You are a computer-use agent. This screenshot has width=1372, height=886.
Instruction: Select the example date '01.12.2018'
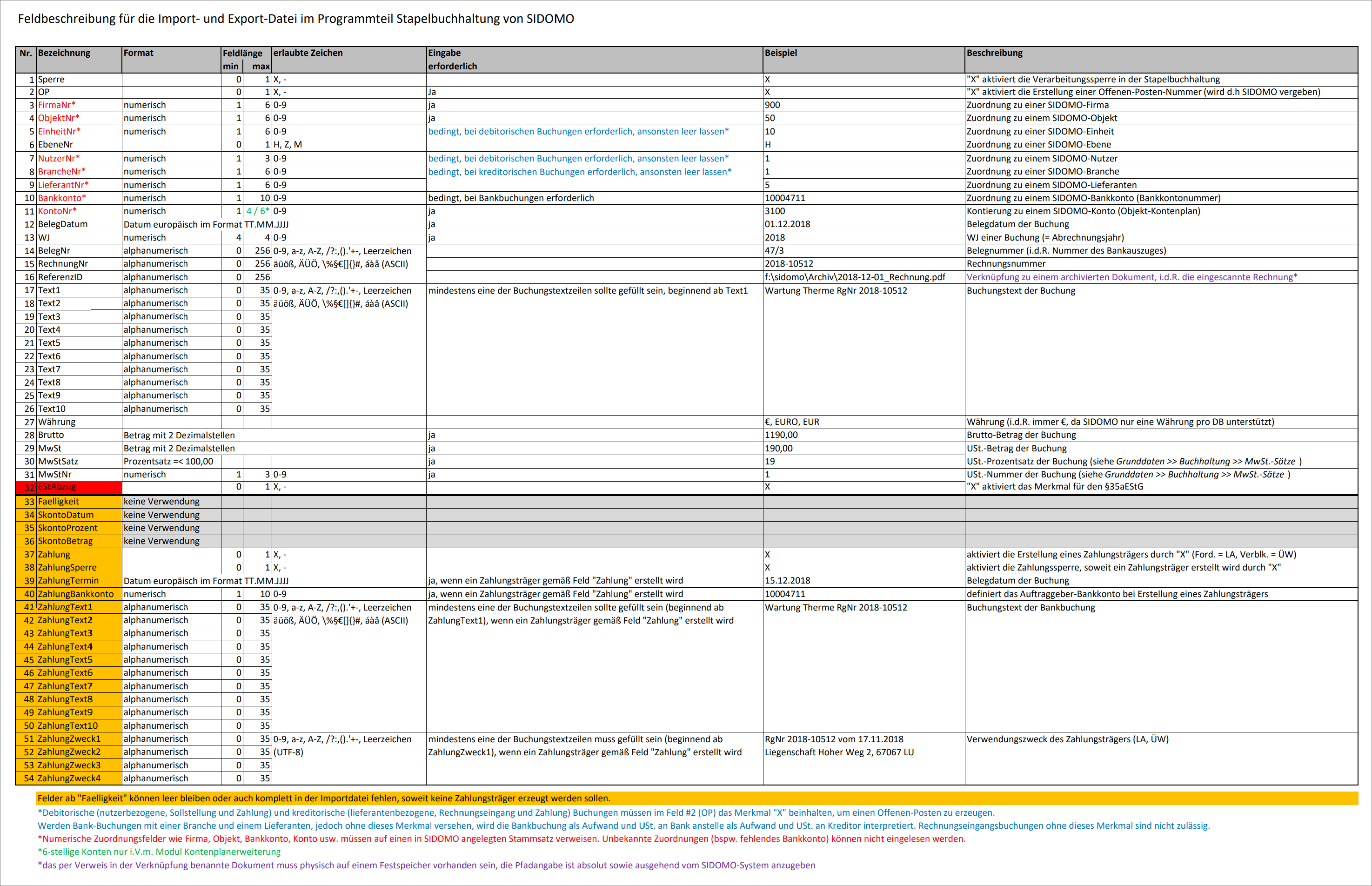pyautogui.click(x=788, y=224)
